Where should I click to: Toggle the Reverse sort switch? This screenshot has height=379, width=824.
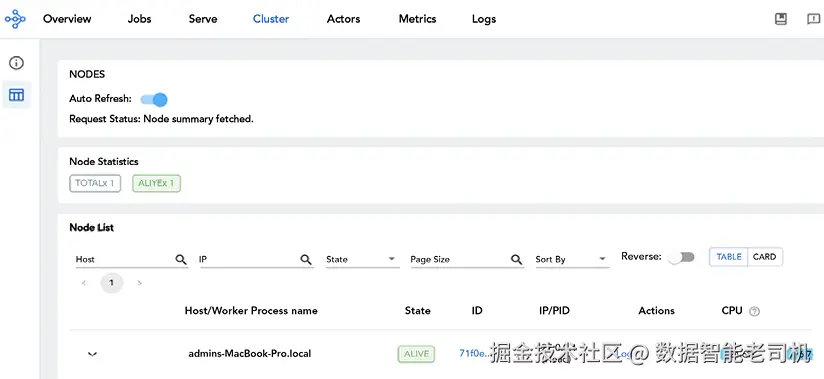click(682, 257)
